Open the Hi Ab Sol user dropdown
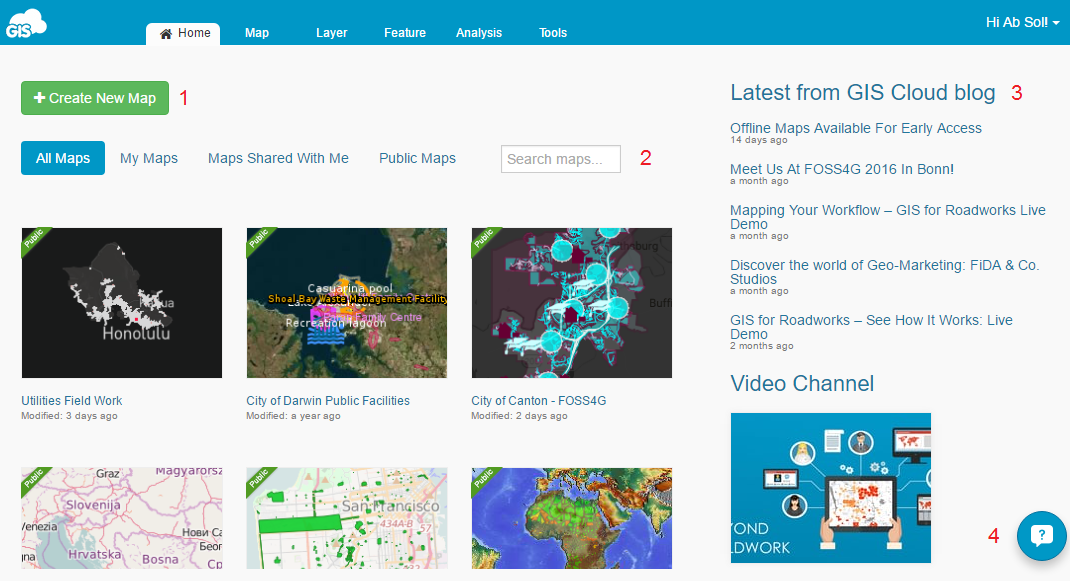Screen dimensions: 1070x581 pos(1022,22)
